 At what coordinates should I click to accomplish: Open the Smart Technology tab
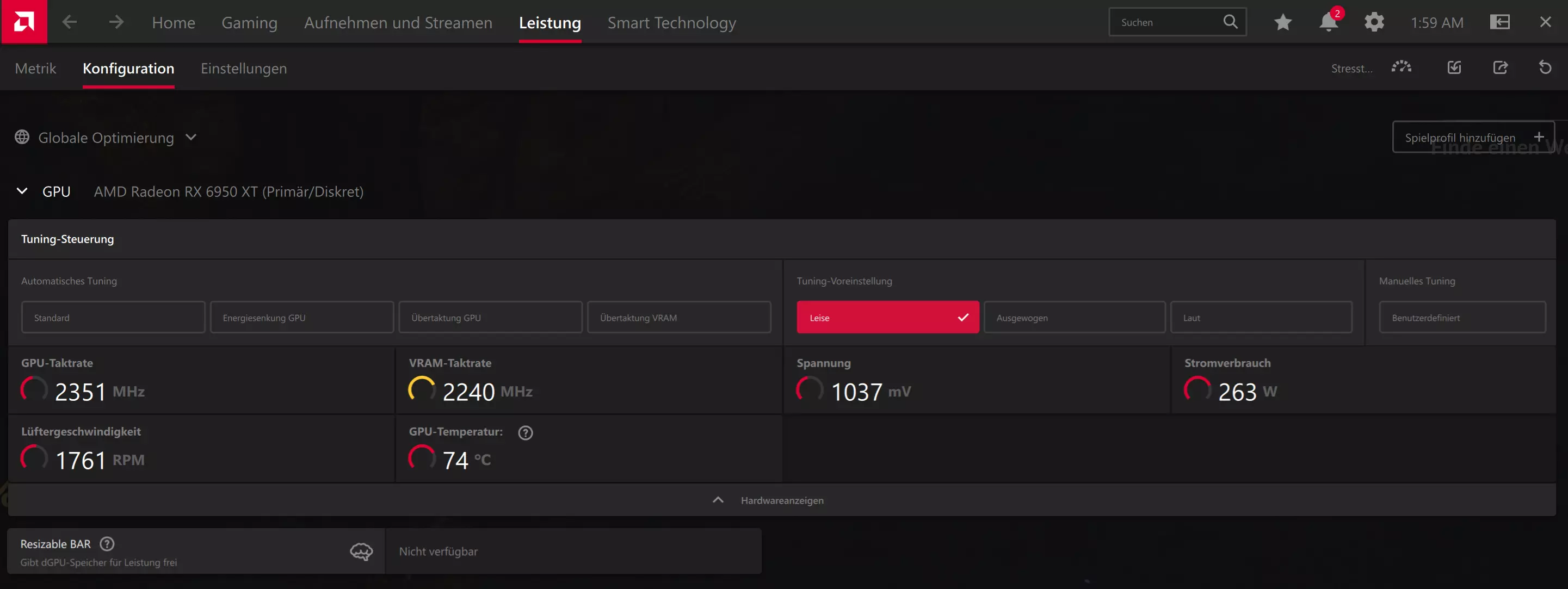pyautogui.click(x=672, y=22)
